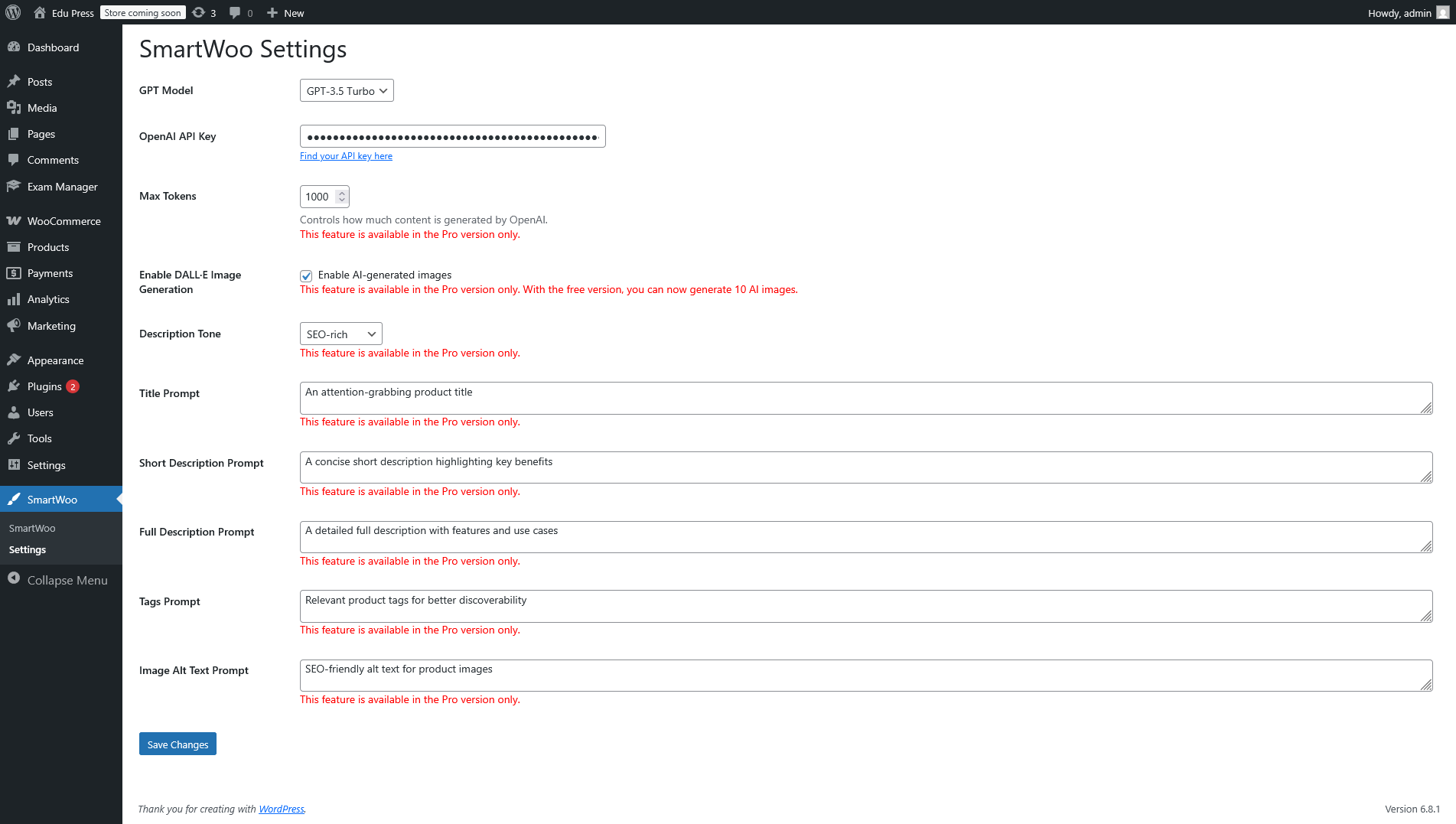Open the WooCommerce menu
The width and height of the screenshot is (1456, 824).
(x=61, y=220)
